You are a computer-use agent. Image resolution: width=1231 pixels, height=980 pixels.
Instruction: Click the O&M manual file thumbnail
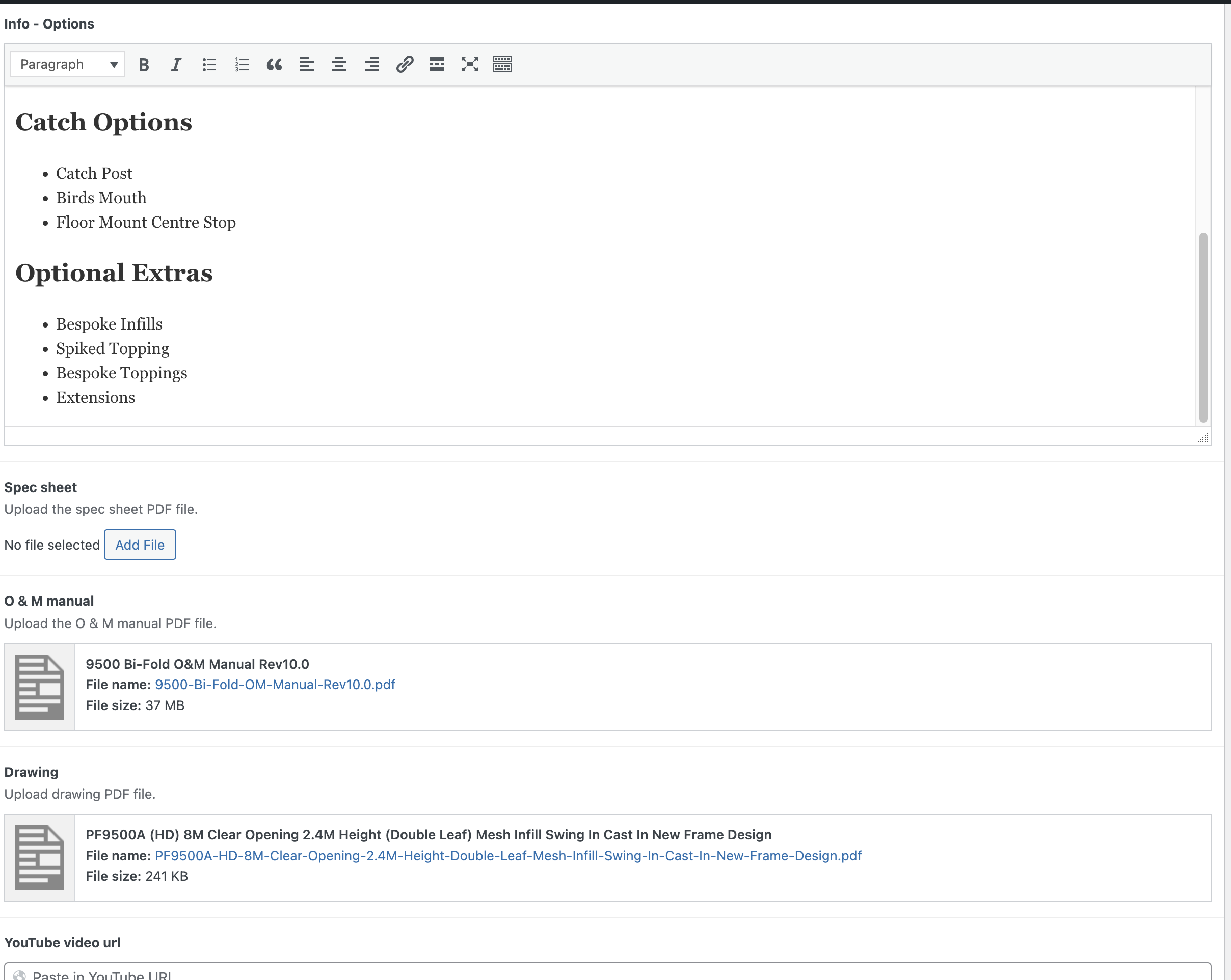(39, 687)
